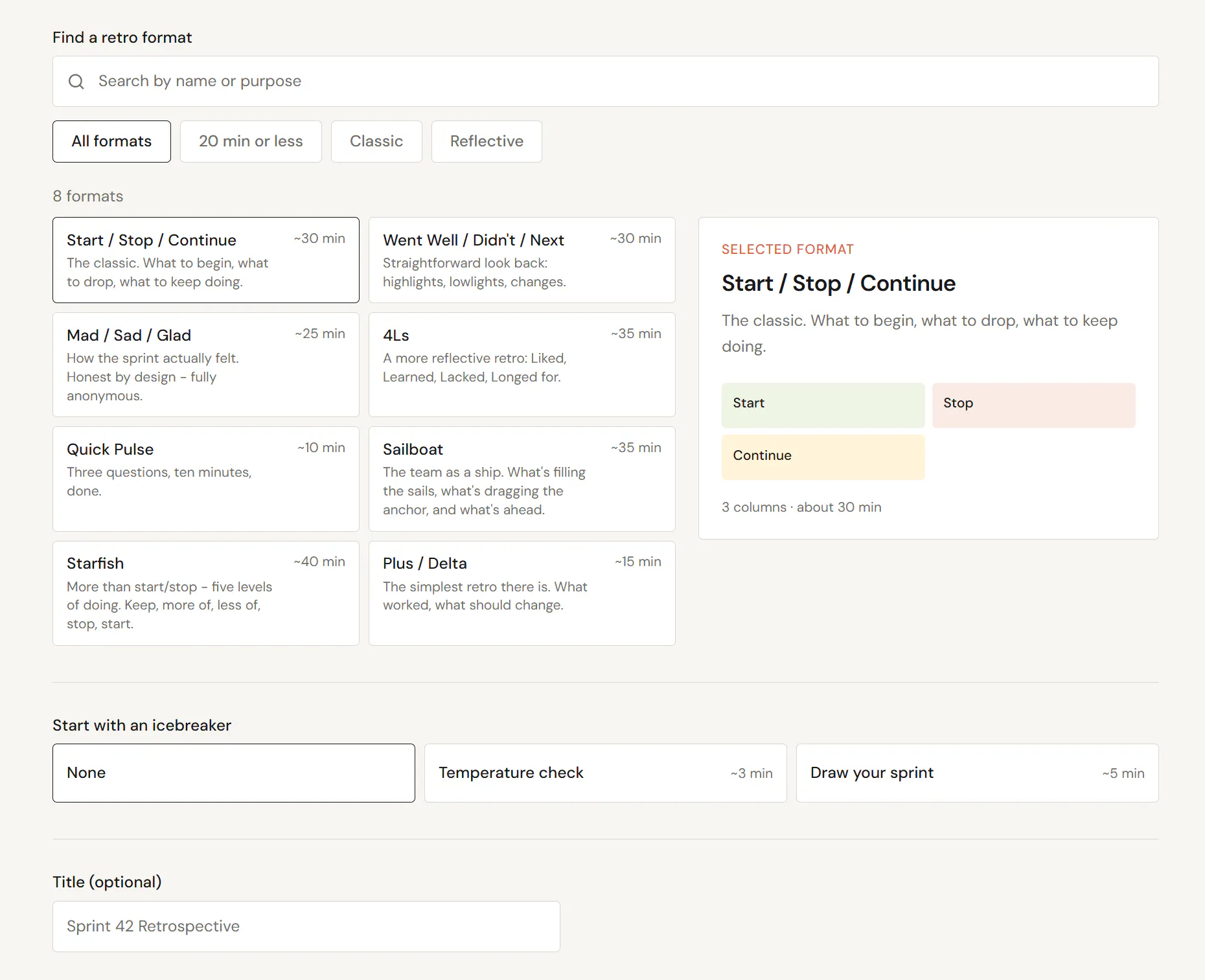The height and width of the screenshot is (980, 1205).
Task: Choose the Temperature check icebreaker
Action: (x=606, y=773)
